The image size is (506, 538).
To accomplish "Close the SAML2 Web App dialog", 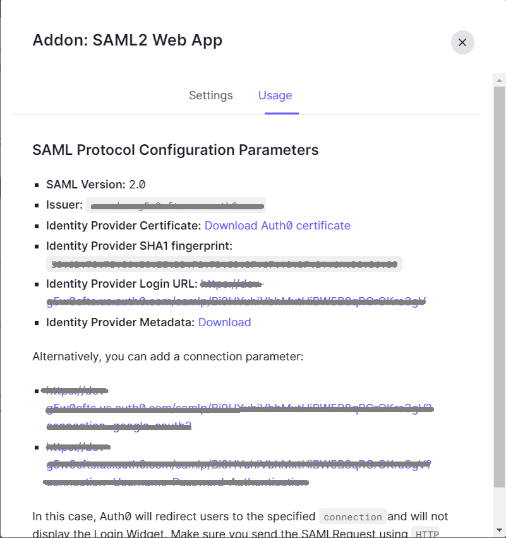I will pyautogui.click(x=462, y=42).
